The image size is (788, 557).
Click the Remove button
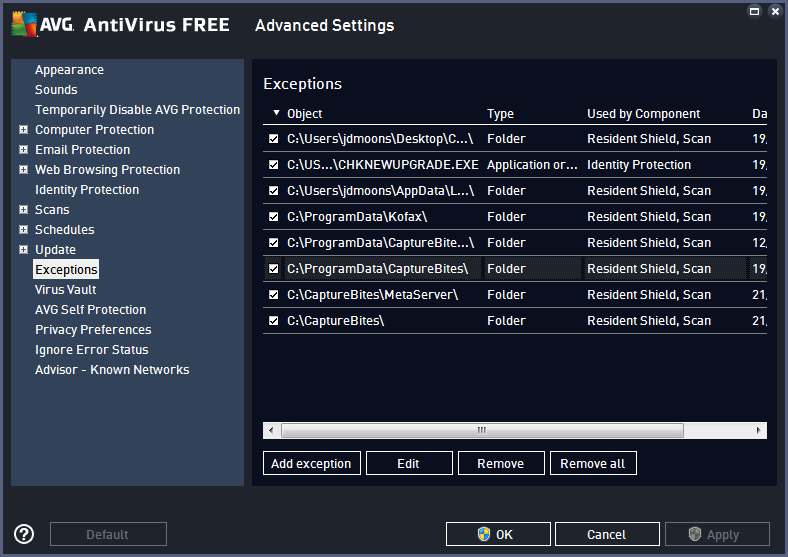(x=501, y=463)
